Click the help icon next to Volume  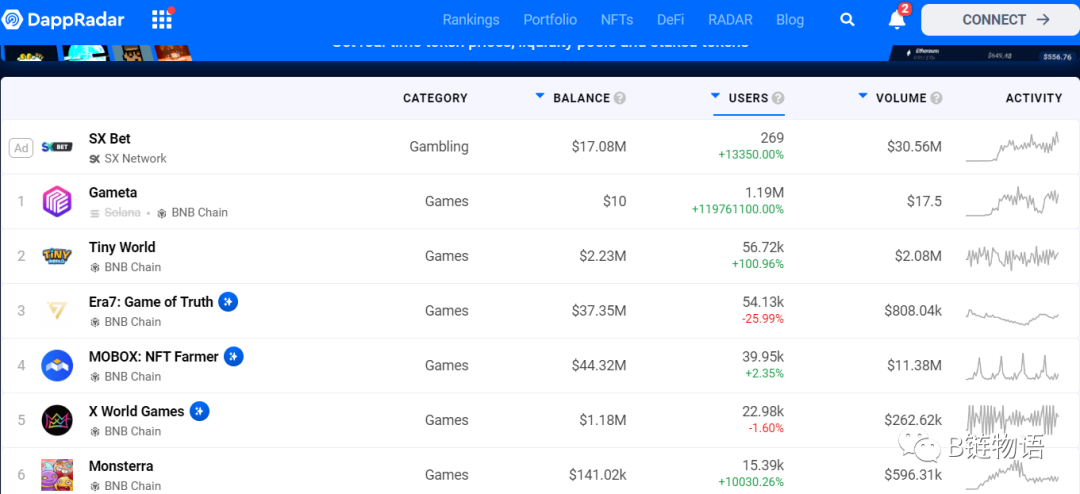pyautogui.click(x=935, y=98)
